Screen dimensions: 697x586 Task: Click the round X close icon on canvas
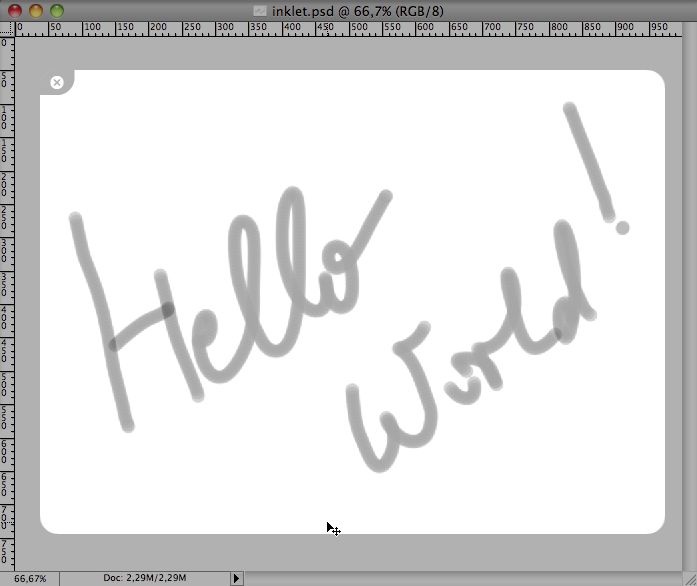[x=57, y=83]
